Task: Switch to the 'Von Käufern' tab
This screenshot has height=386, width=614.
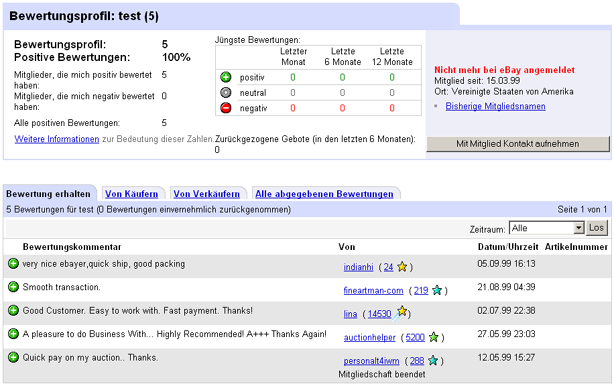Action: point(132,194)
